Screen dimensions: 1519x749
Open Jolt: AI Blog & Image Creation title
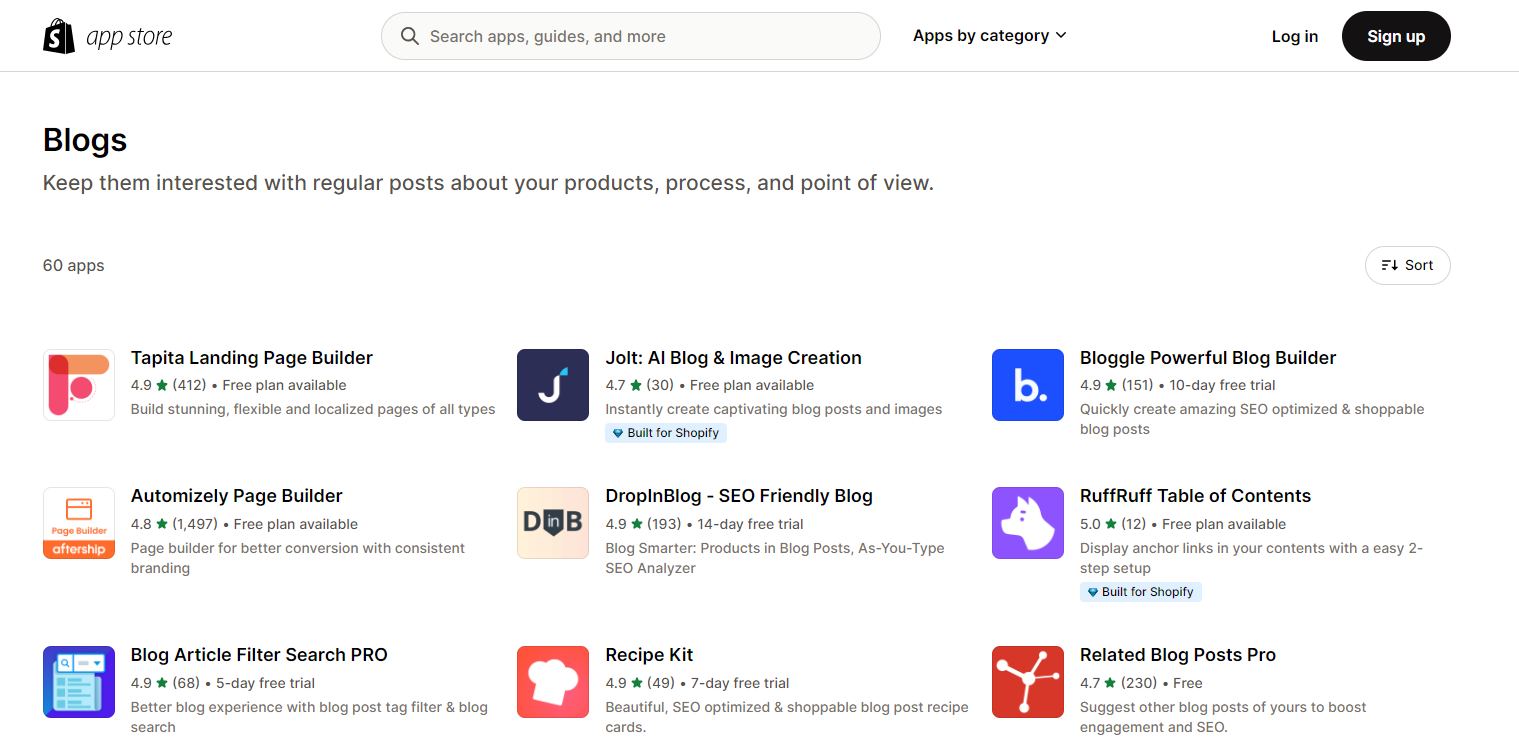click(x=733, y=358)
